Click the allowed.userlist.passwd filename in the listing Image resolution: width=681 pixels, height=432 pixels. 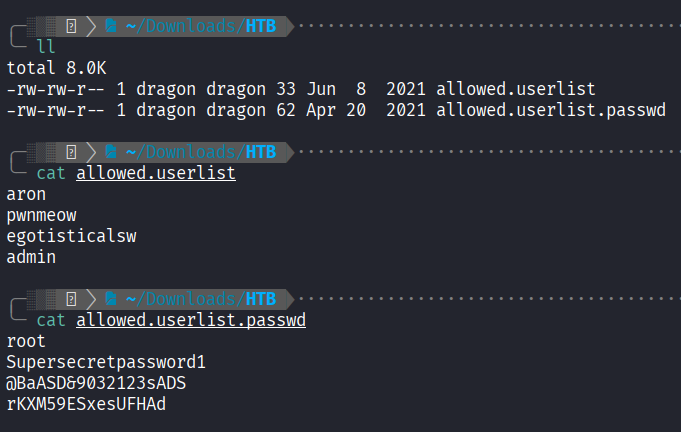(x=550, y=110)
